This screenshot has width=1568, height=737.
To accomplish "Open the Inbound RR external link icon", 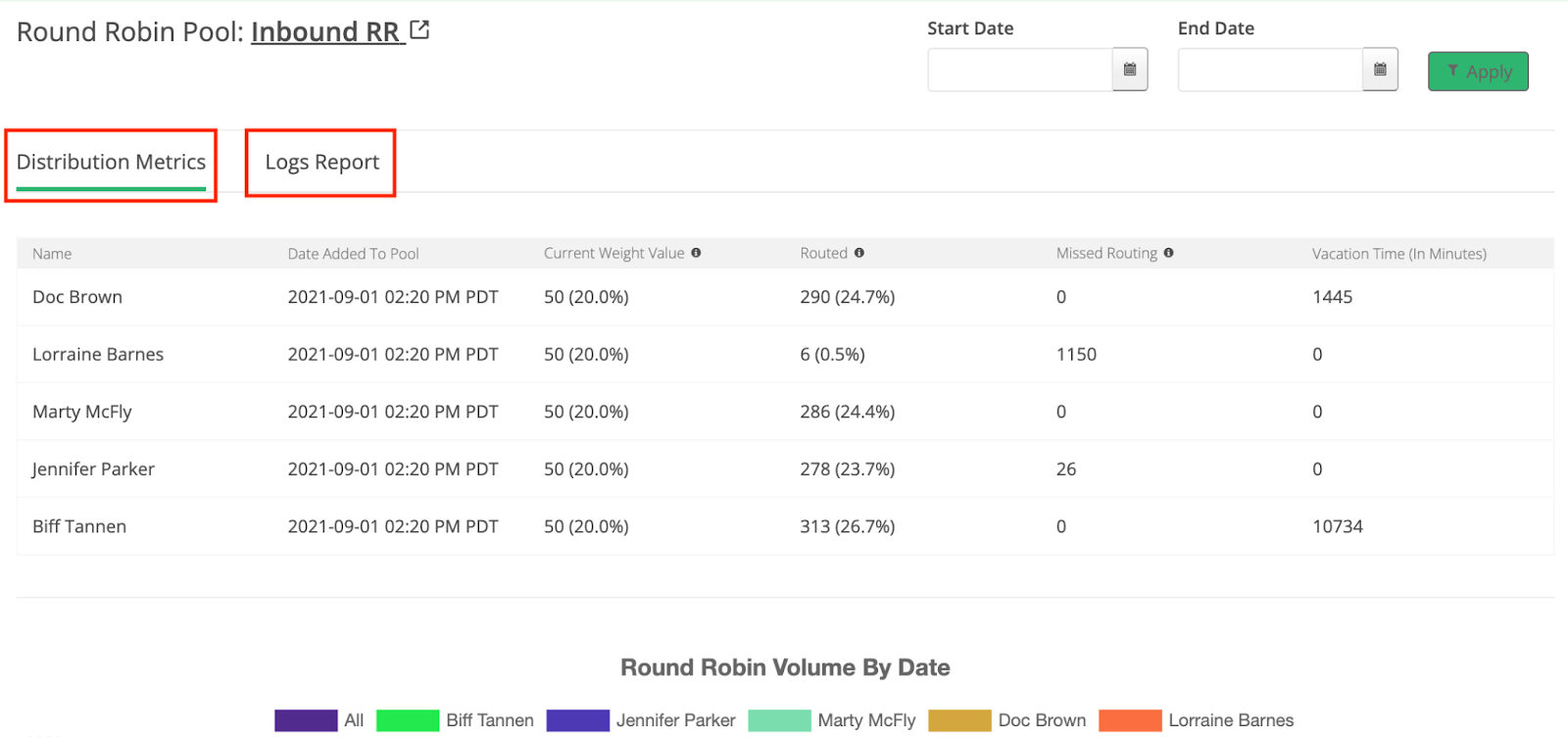I will (x=419, y=30).
